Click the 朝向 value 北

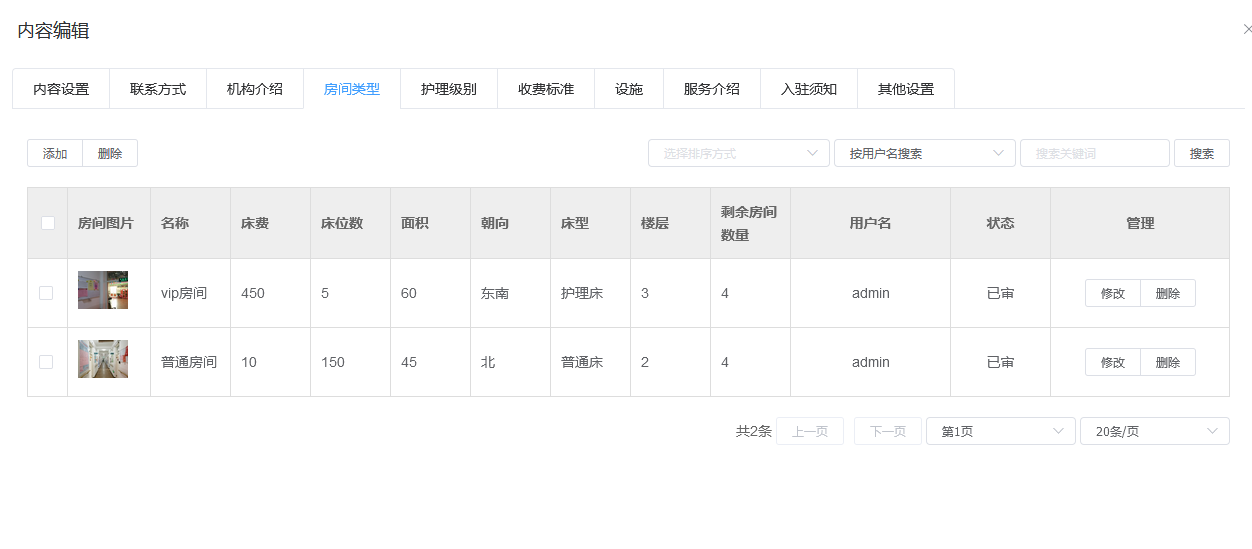point(488,362)
